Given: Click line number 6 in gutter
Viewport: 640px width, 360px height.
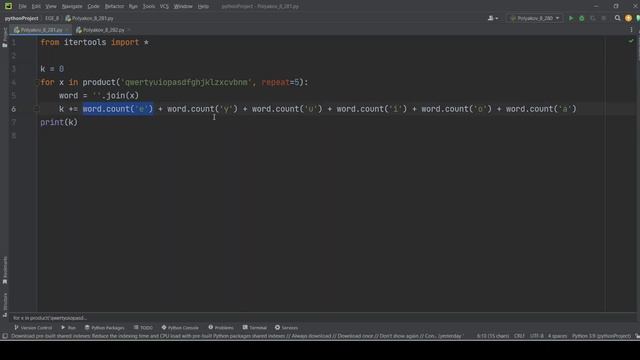Looking at the screenshot, I should coord(13,109).
